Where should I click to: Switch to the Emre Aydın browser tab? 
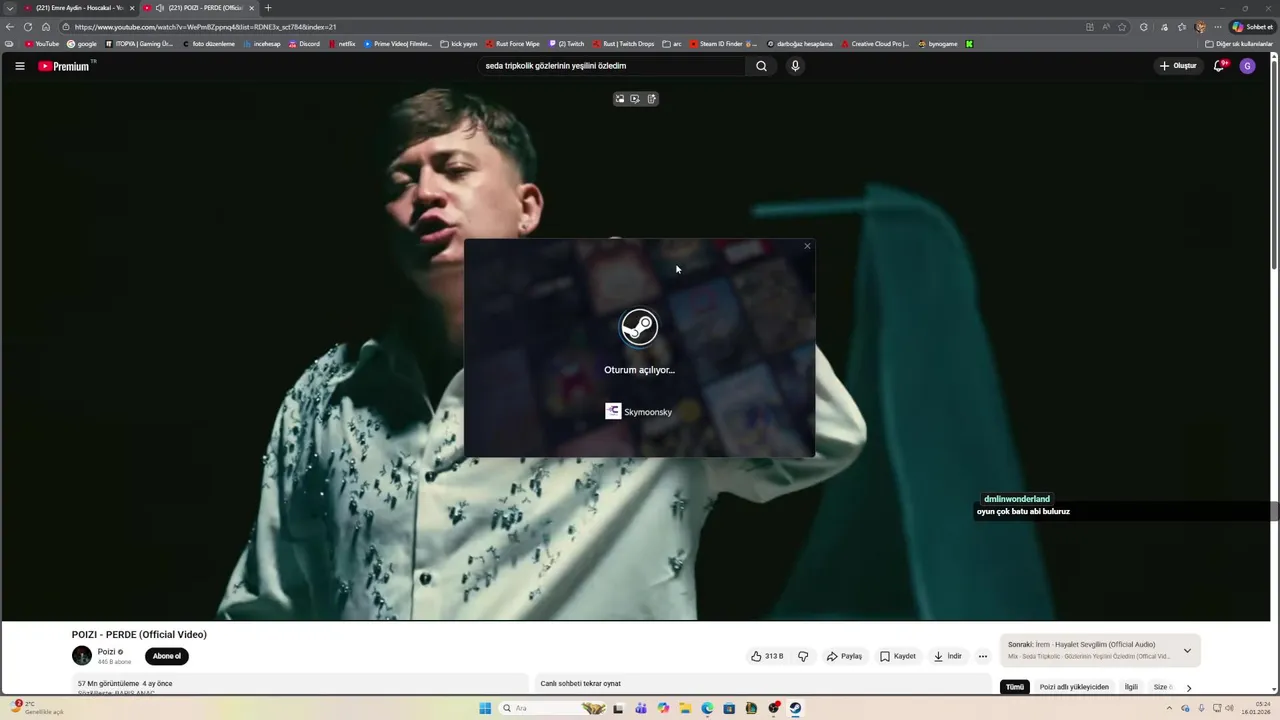tap(79, 8)
